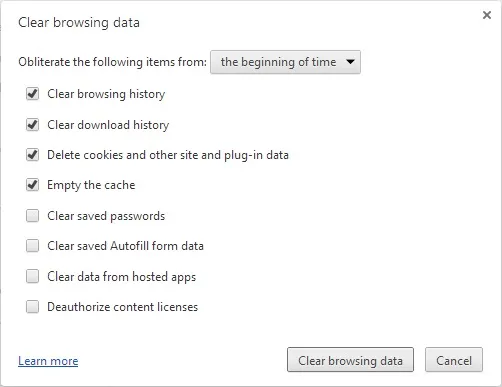
Task: Click the Clear download history label text
Action: [108, 125]
